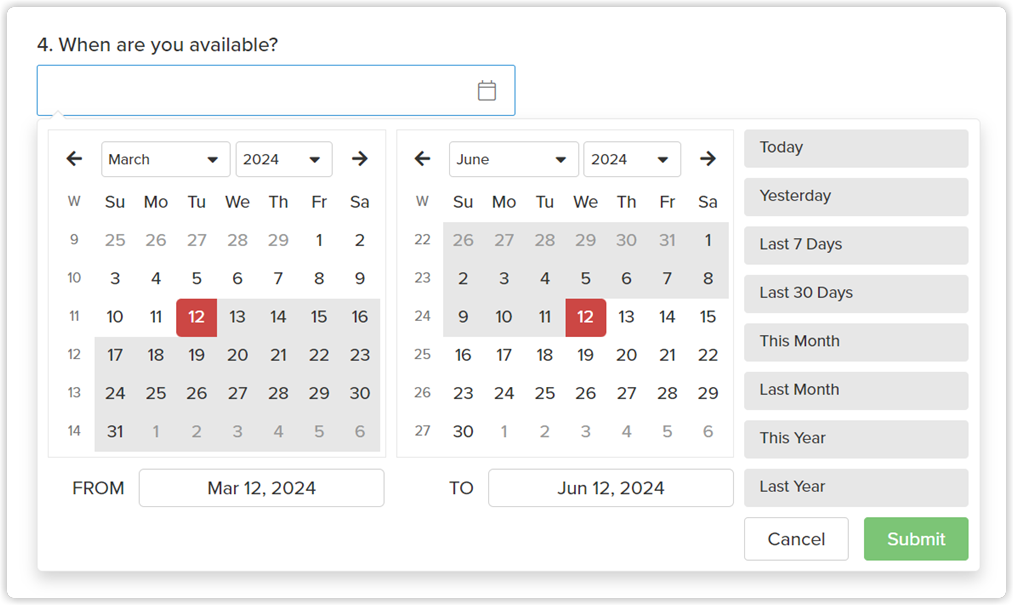Click week number 12 in March calendar
Screen dimensions: 1014x606
point(74,354)
